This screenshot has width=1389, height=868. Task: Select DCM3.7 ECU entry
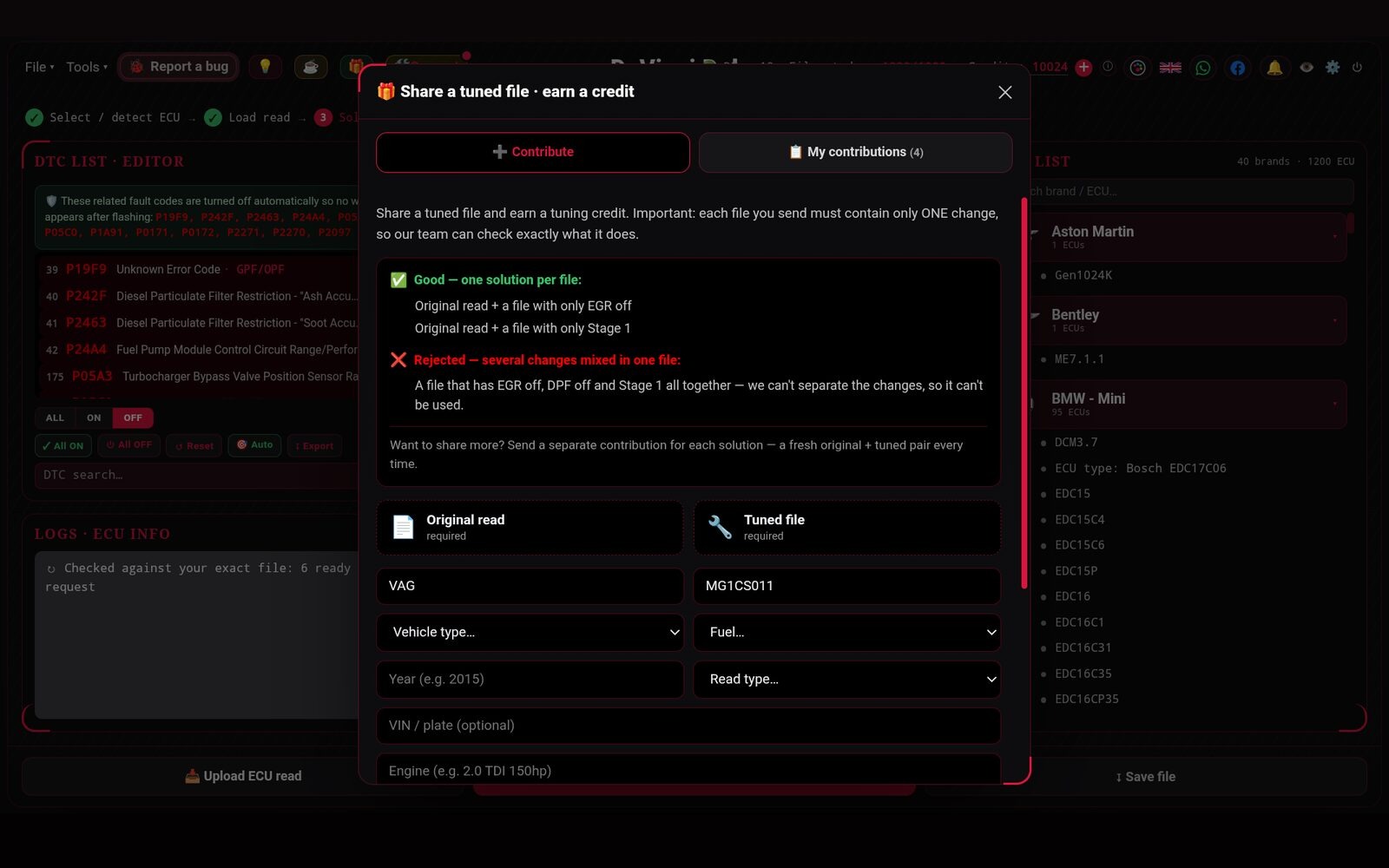tap(1076, 442)
